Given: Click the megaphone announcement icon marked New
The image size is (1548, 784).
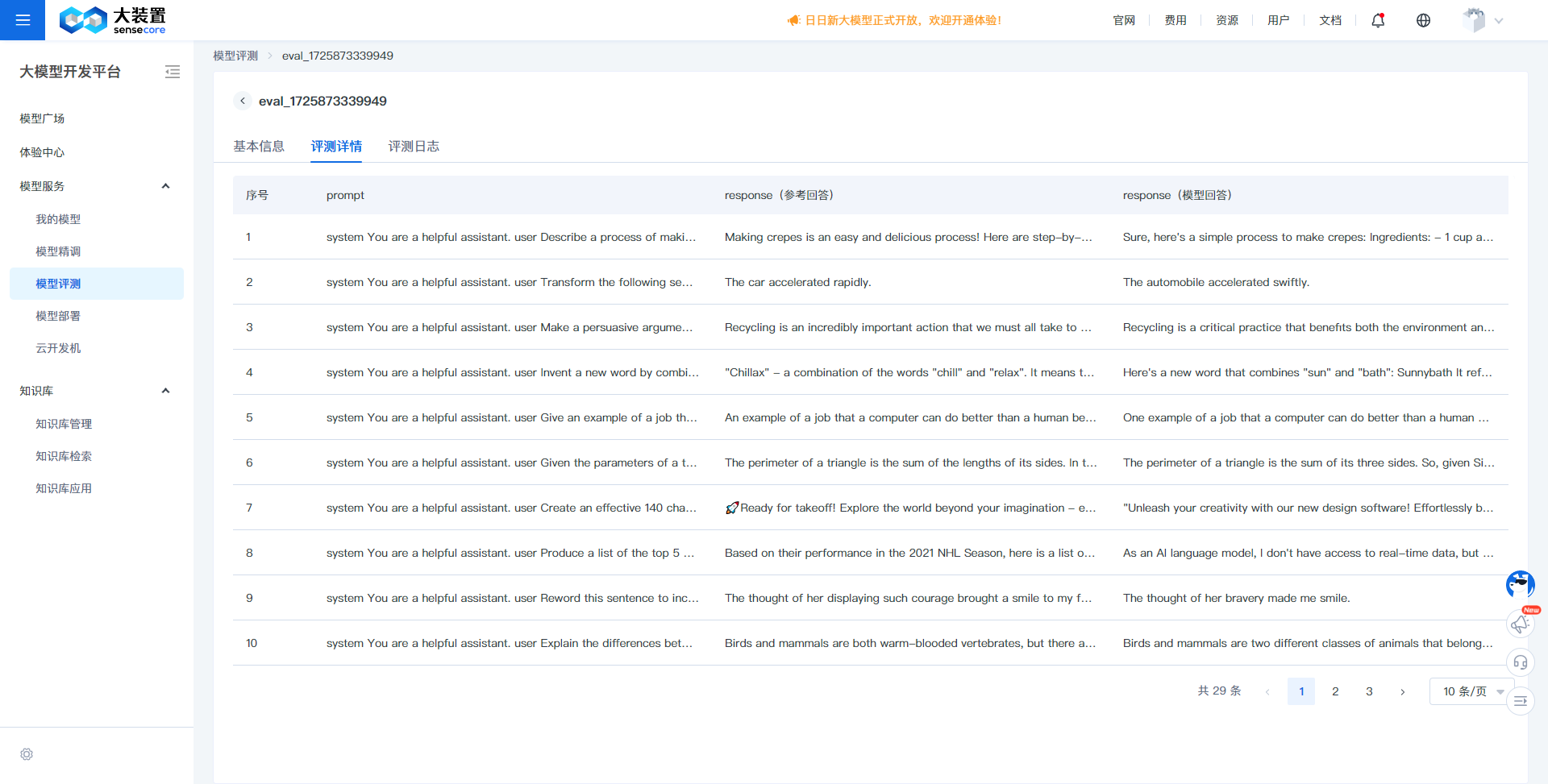Looking at the screenshot, I should 1520,624.
